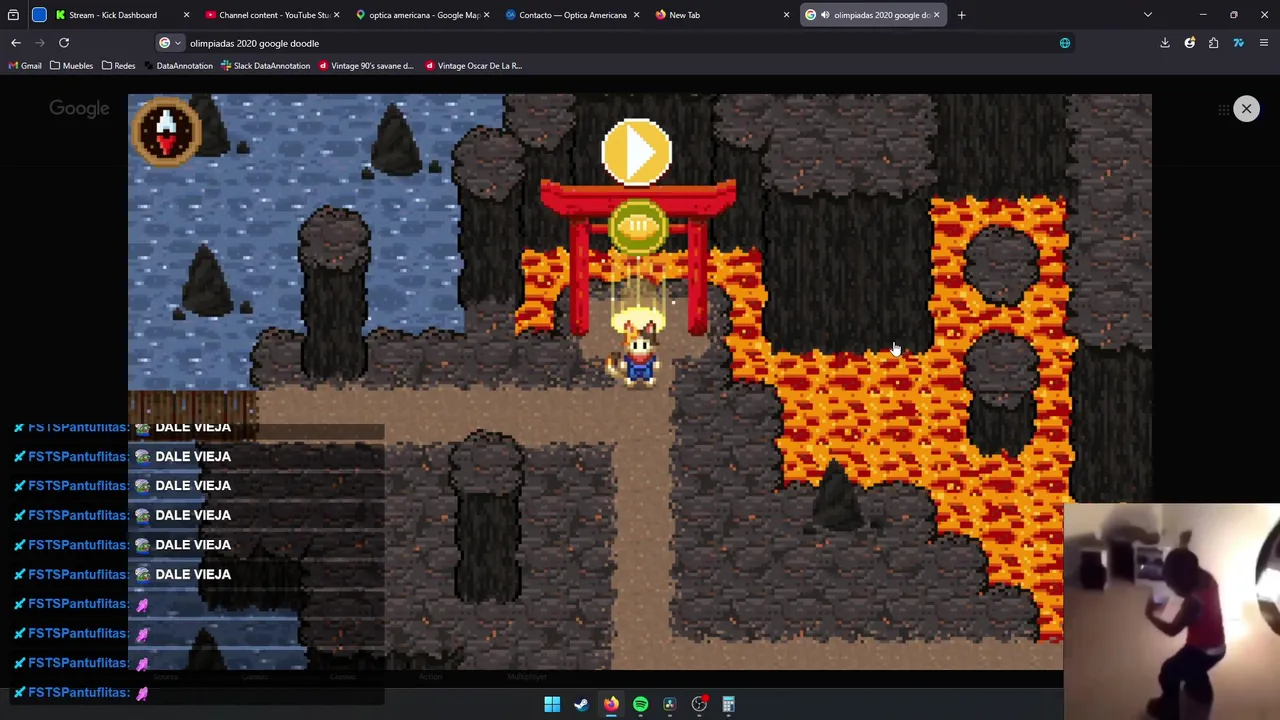This screenshot has width=1280, height=720.
Task: Close the Stream - Kick Dashboard tab
Action: click(x=186, y=15)
